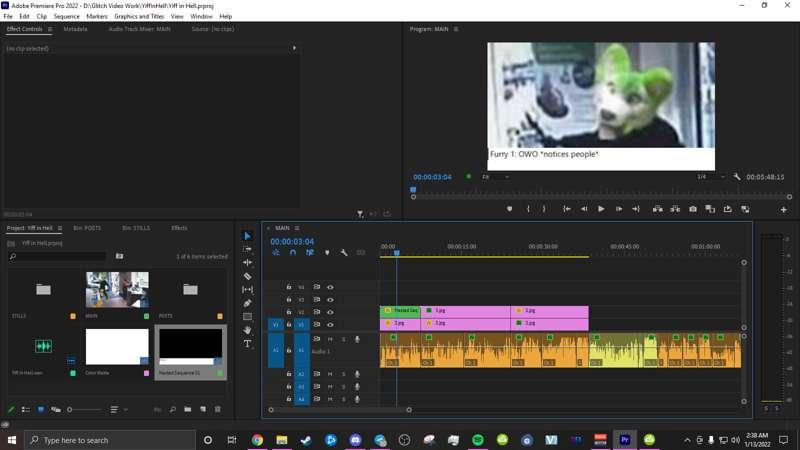Click Play in the Program monitor
Viewport: 800px width, 450px height.
[x=601, y=209]
